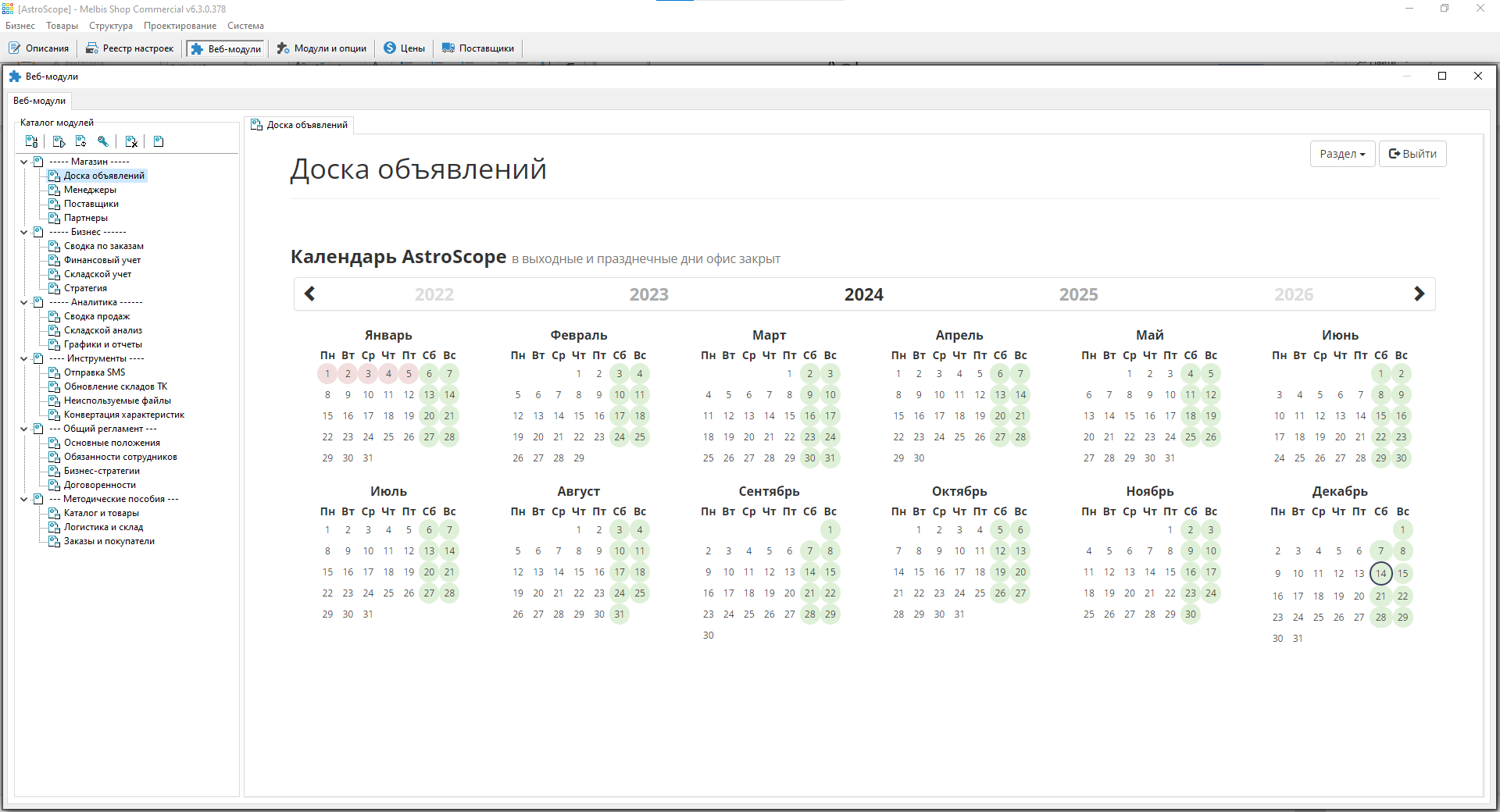Open Цены from the main toolbar
The height and width of the screenshot is (812, 1500).
click(x=405, y=48)
